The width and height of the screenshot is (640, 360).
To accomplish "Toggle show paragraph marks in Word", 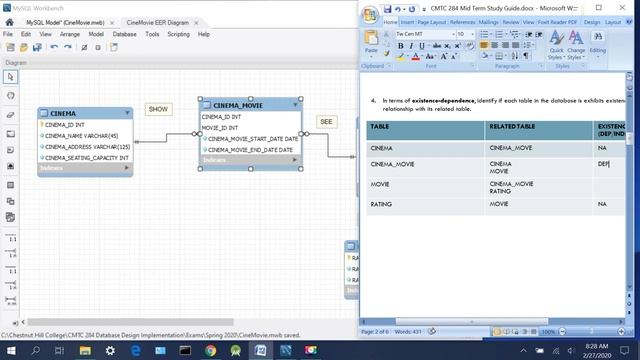I will 526,56.
